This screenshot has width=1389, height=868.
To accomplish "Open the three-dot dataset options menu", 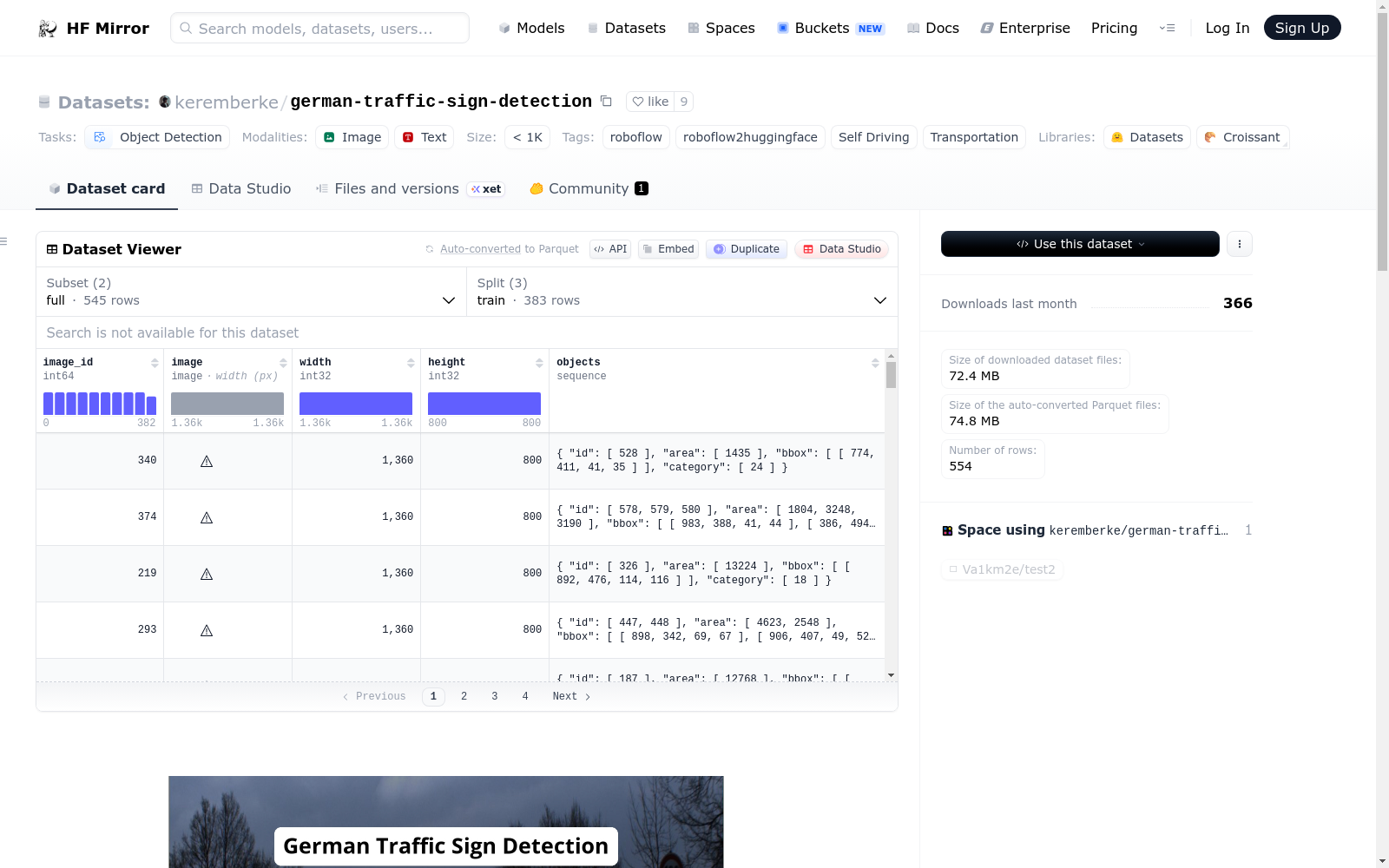I will 1240,244.
